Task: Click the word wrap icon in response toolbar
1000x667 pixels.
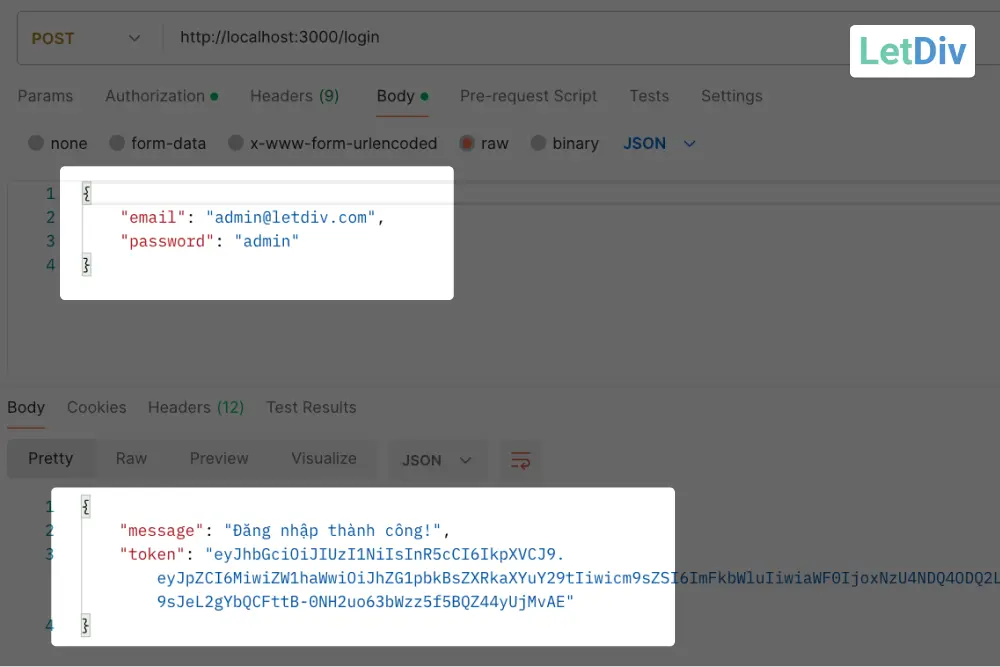Action: pos(520,460)
